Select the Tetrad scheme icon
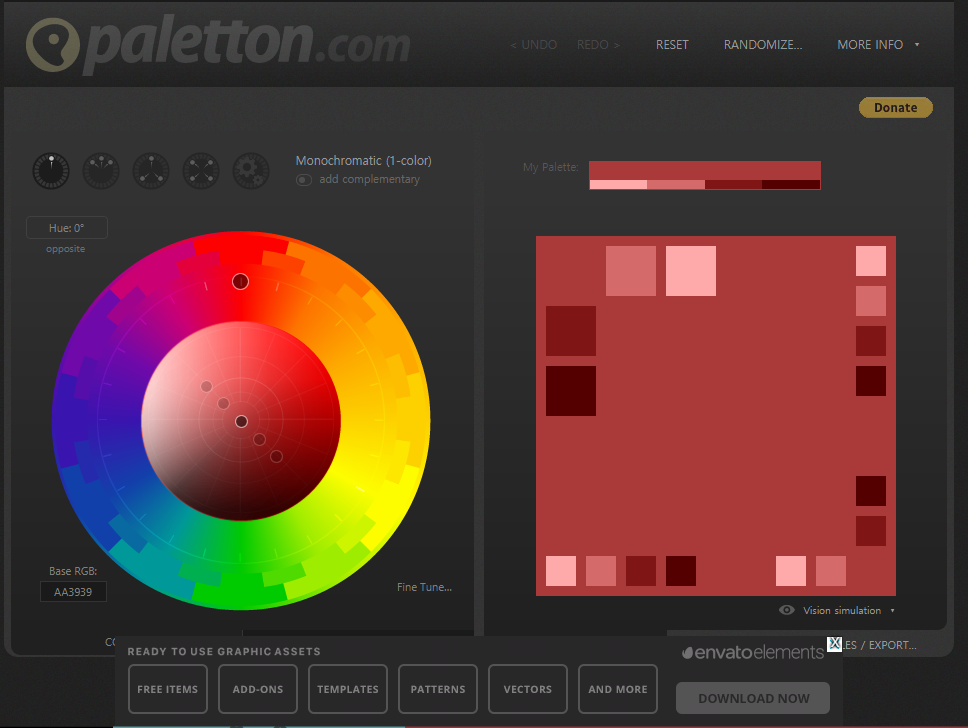Viewport: 968px width, 728px height. click(x=201, y=171)
